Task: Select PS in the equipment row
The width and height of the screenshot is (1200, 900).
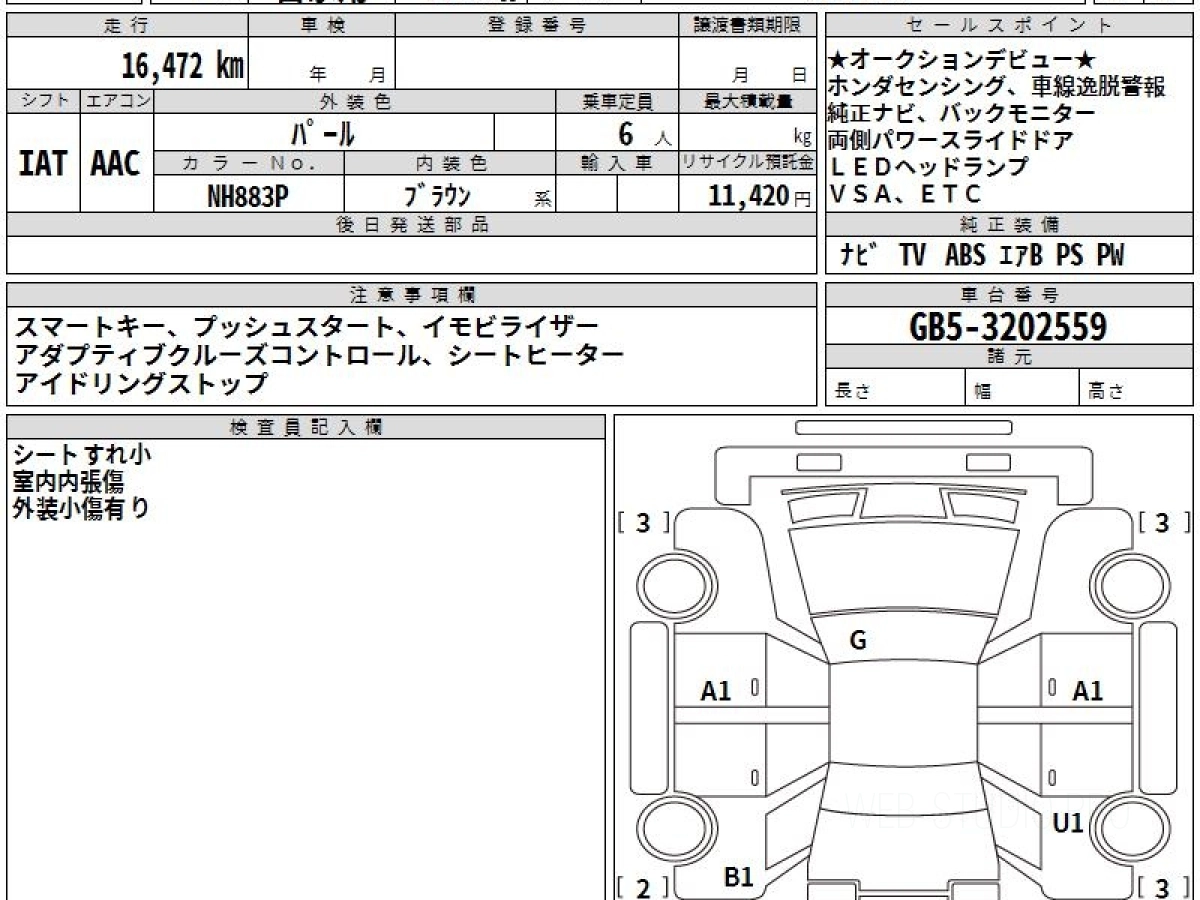Action: click(x=1069, y=256)
